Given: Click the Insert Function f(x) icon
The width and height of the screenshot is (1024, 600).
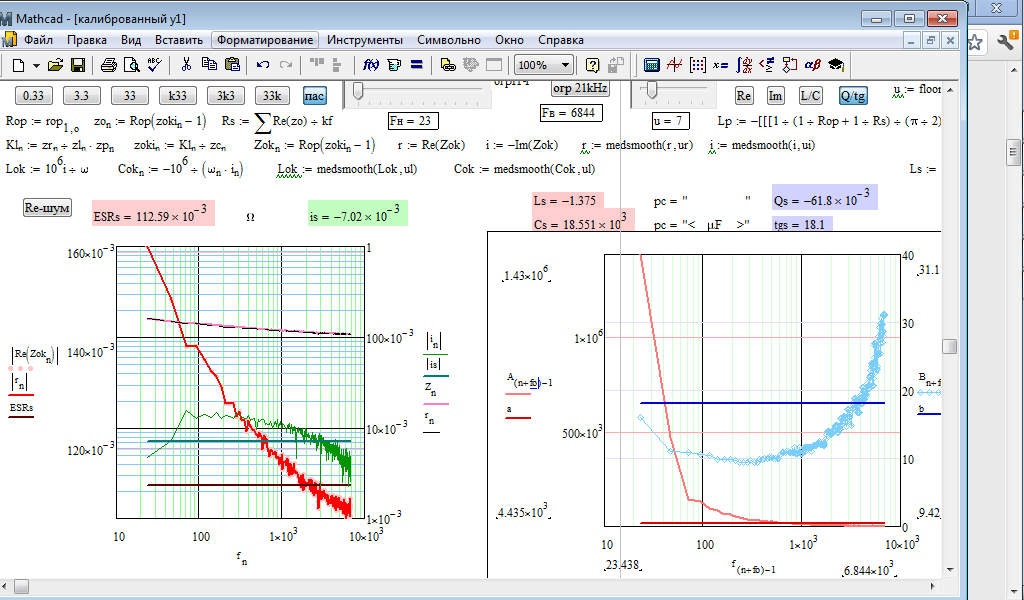Looking at the screenshot, I should pyautogui.click(x=369, y=65).
